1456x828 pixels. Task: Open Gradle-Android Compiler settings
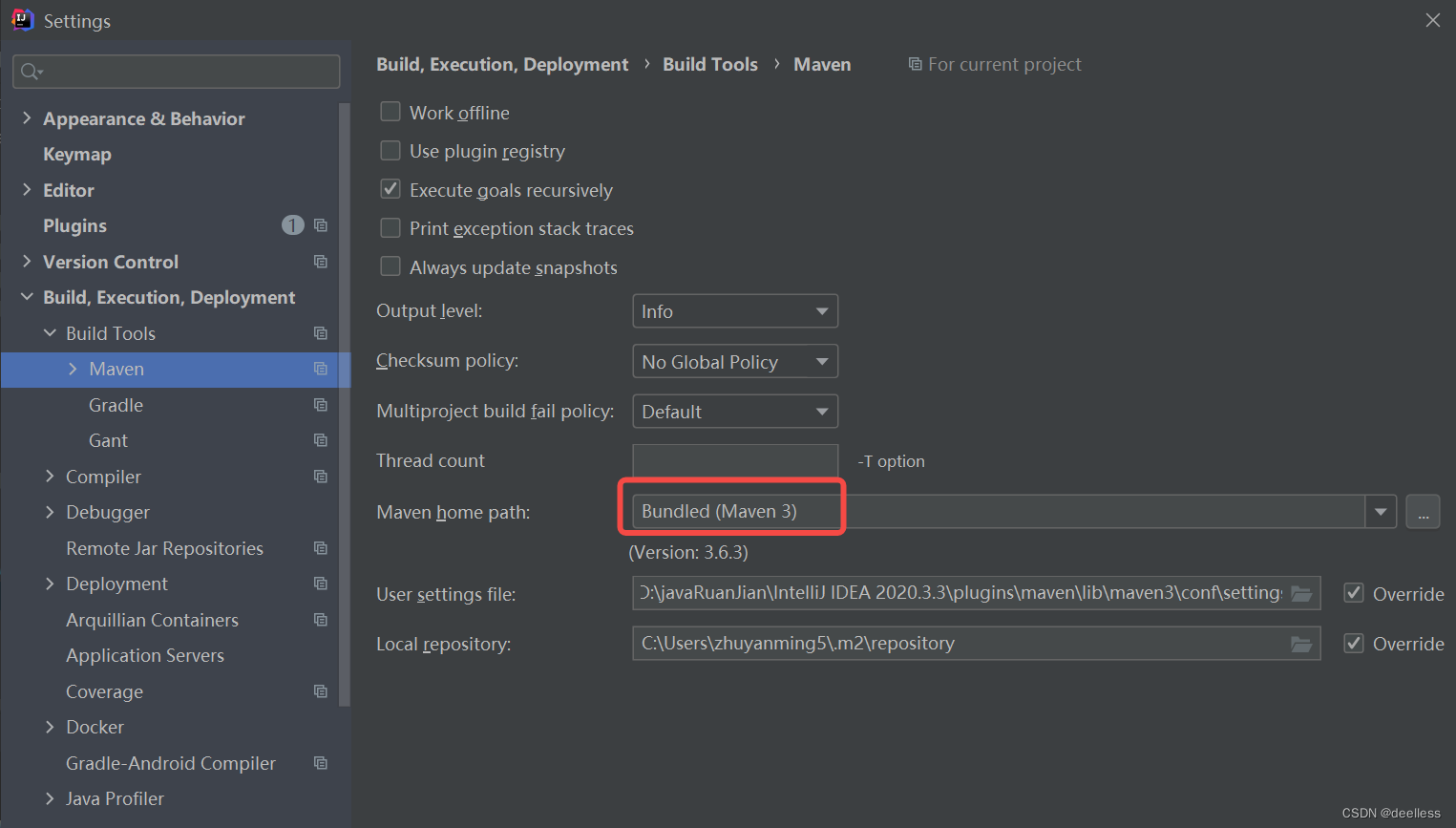[x=171, y=763]
